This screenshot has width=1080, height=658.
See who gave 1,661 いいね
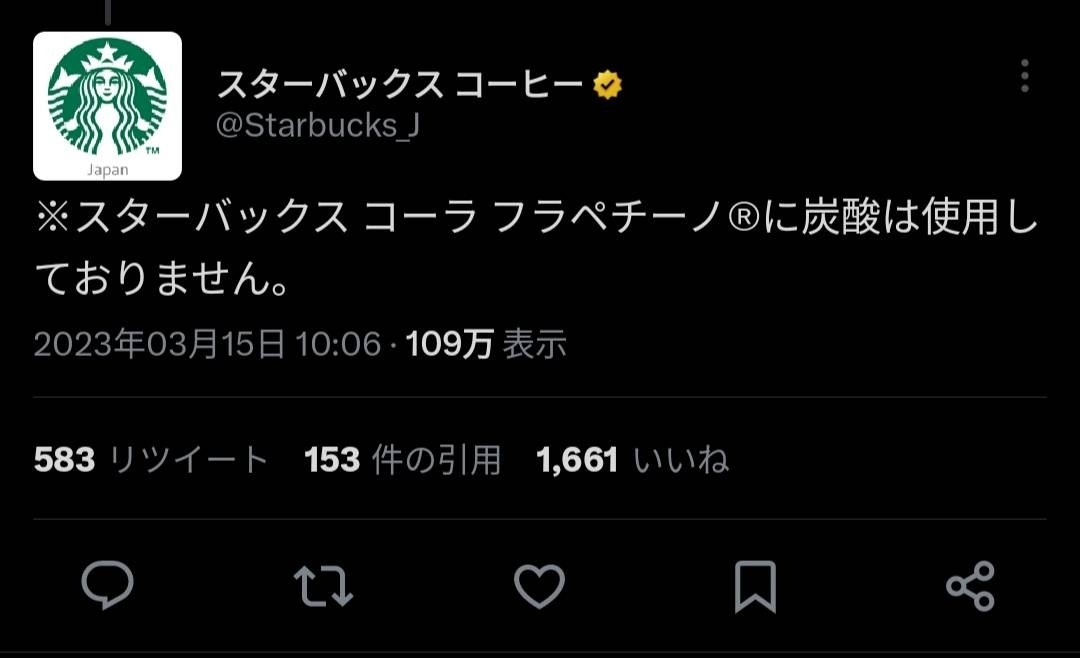tap(632, 459)
